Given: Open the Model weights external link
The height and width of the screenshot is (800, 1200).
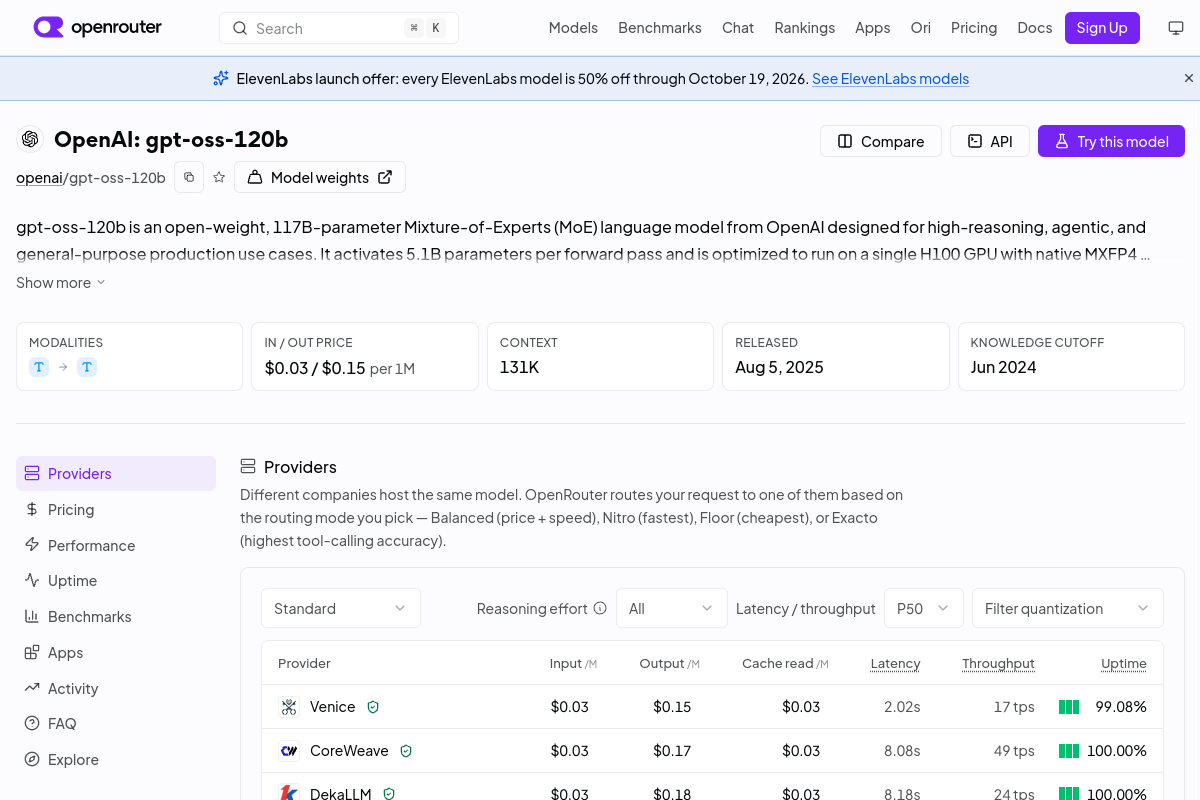Looking at the screenshot, I should point(320,177).
